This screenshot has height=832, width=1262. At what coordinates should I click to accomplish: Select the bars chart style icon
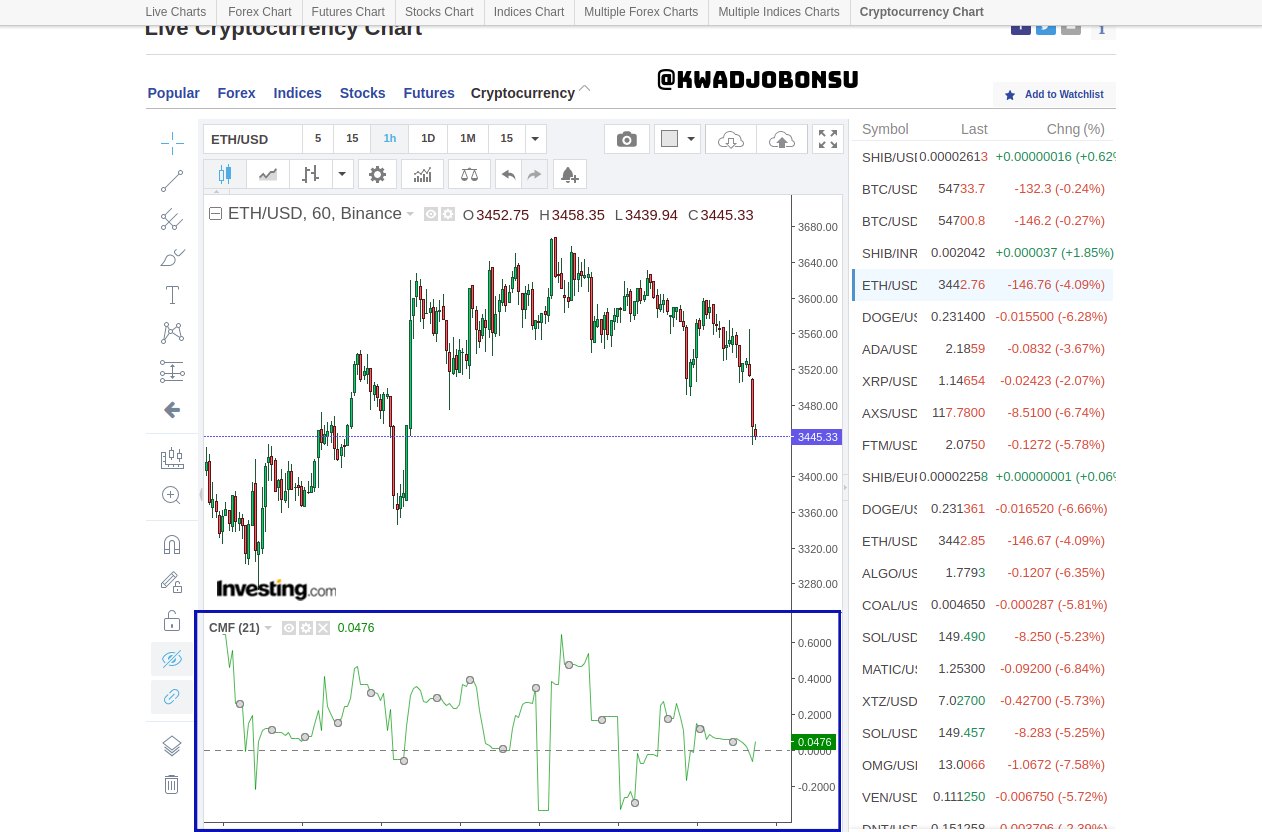tap(311, 174)
